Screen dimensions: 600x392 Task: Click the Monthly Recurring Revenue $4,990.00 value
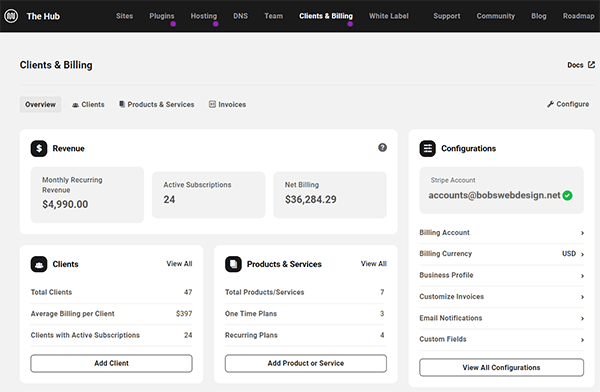pyautogui.click(x=65, y=204)
